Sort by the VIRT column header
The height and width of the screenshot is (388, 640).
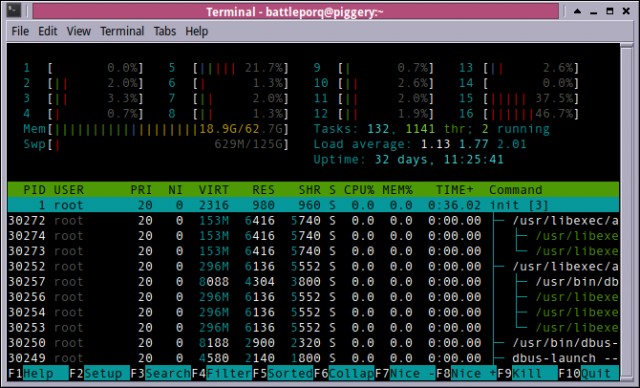tap(213, 190)
